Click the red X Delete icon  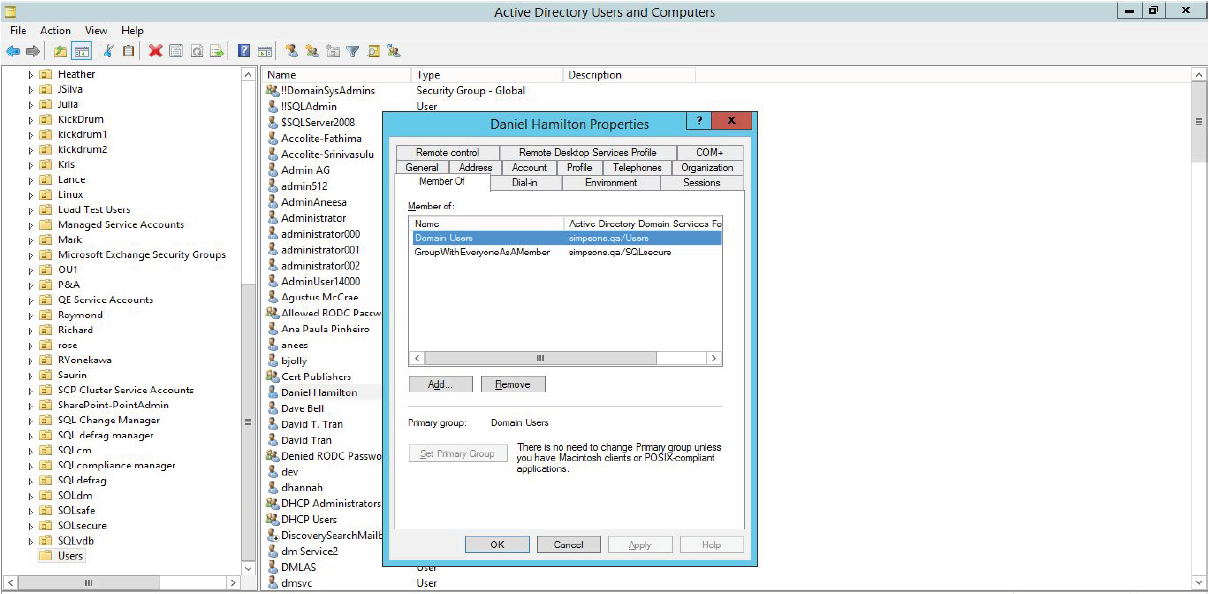(155, 51)
